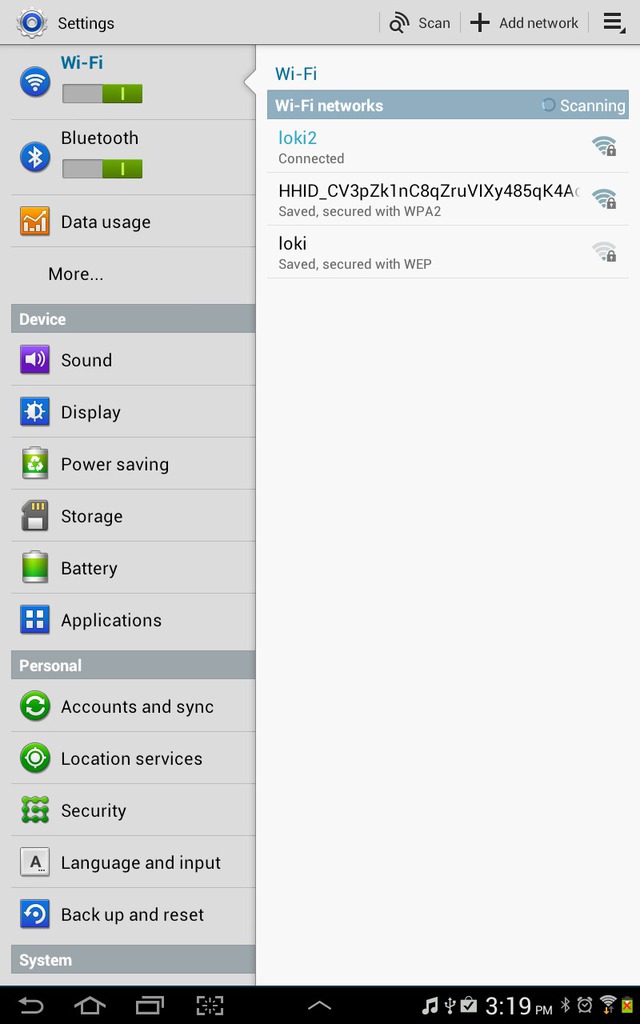Open the Applications settings item
640x1024 pixels.
click(x=133, y=620)
